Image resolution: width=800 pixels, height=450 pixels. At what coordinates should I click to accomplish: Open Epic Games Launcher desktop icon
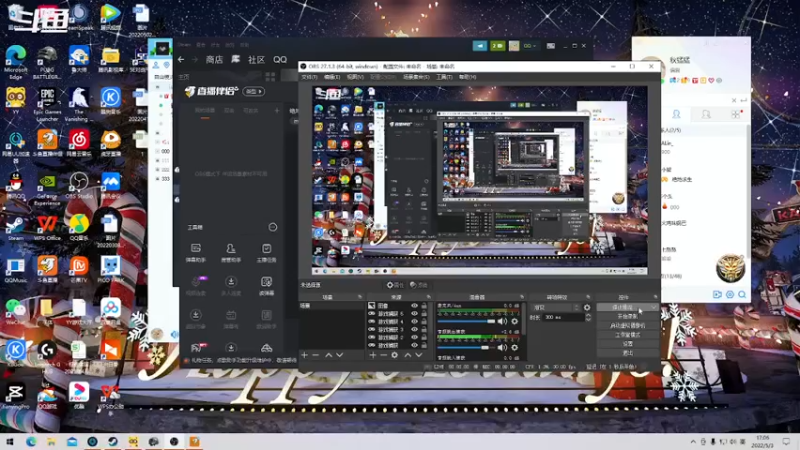(x=47, y=104)
